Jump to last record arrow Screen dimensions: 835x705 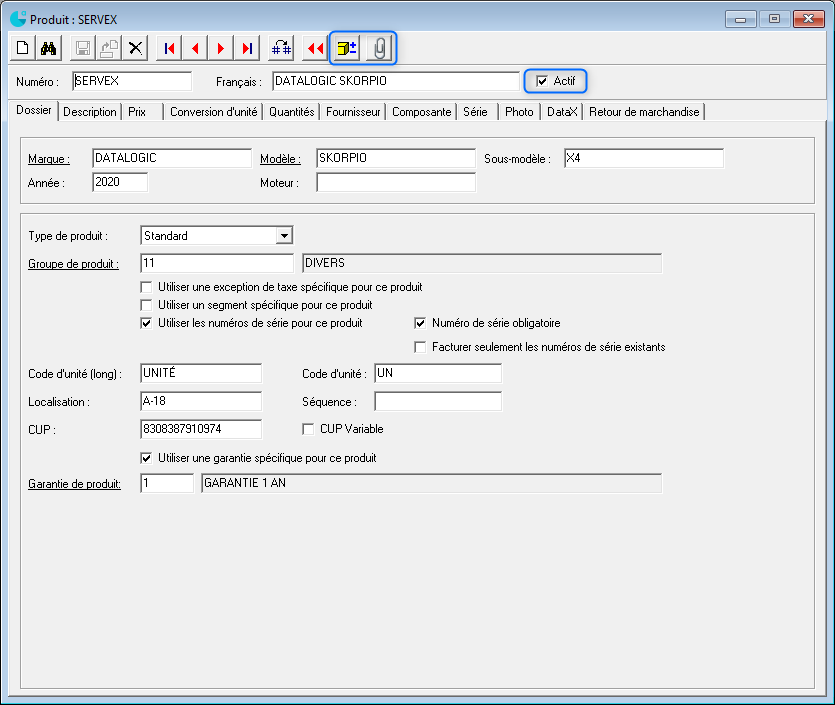pos(247,48)
